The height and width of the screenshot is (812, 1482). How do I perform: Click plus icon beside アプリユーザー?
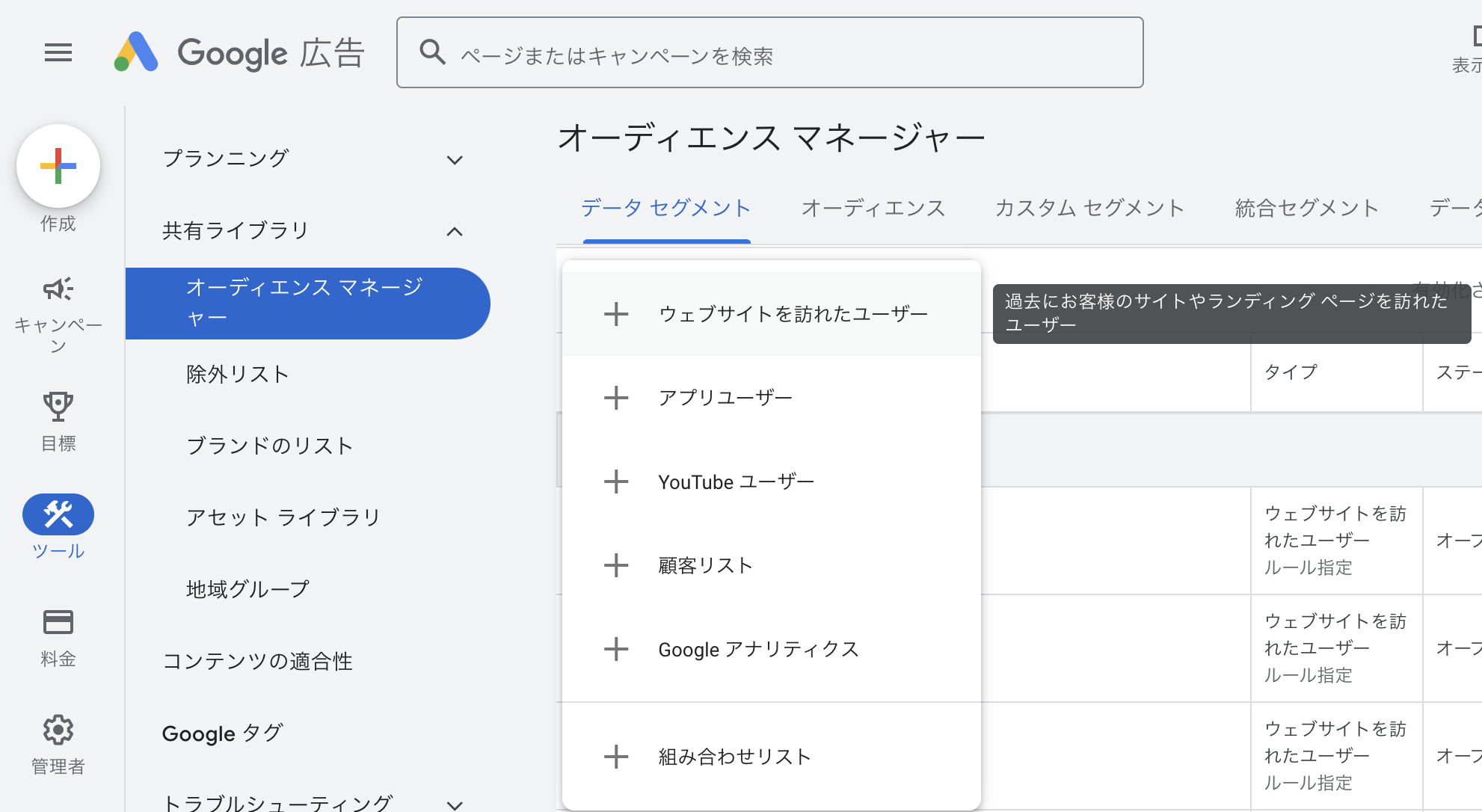coord(616,398)
